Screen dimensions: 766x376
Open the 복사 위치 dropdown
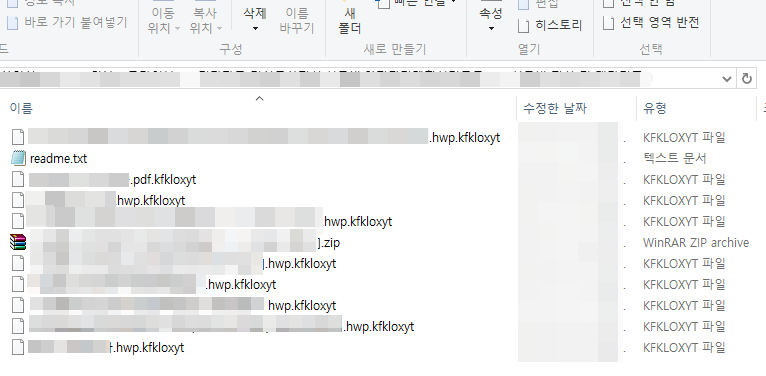(x=206, y=21)
